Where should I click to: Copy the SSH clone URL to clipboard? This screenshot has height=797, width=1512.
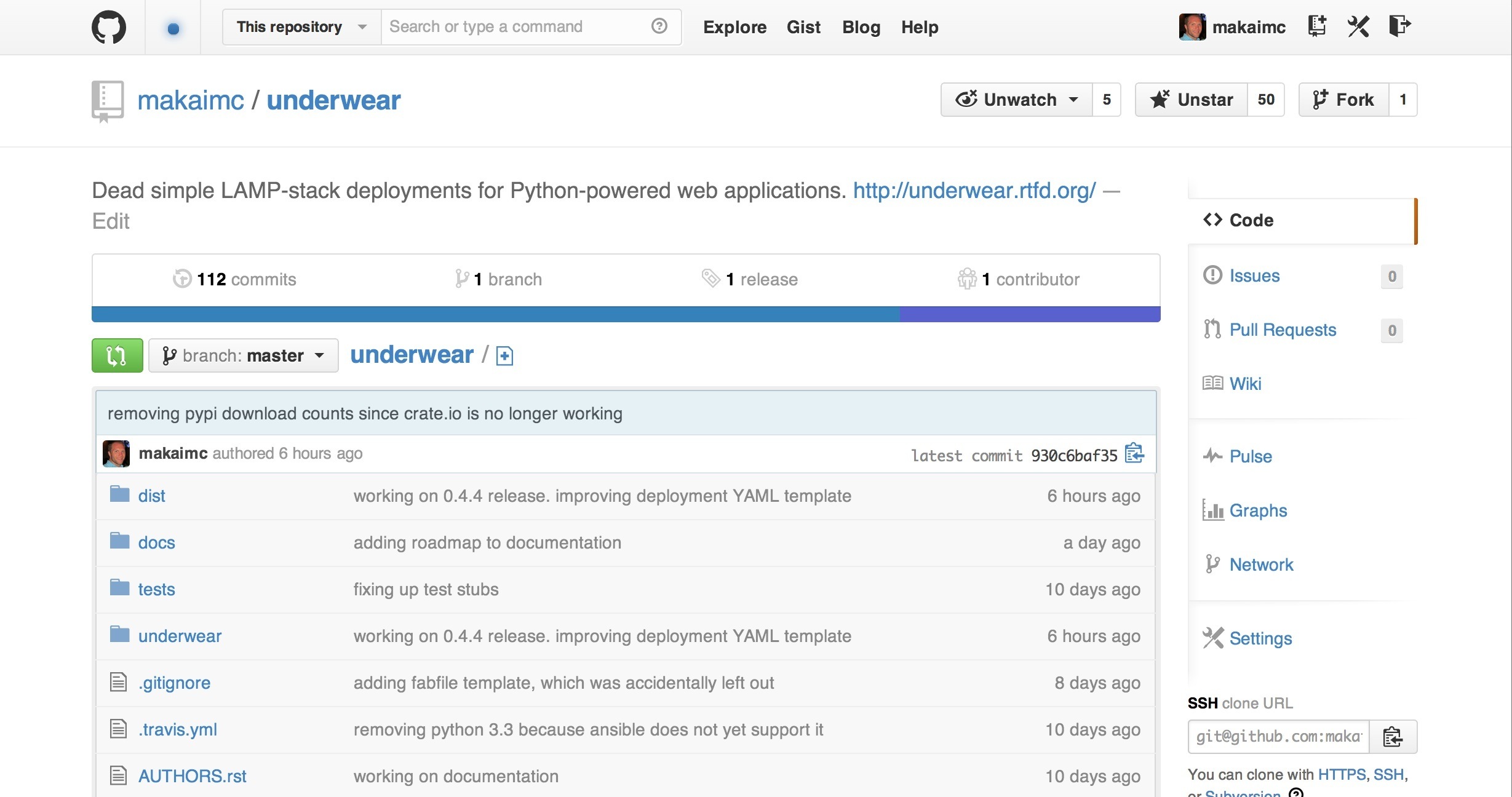(1393, 737)
